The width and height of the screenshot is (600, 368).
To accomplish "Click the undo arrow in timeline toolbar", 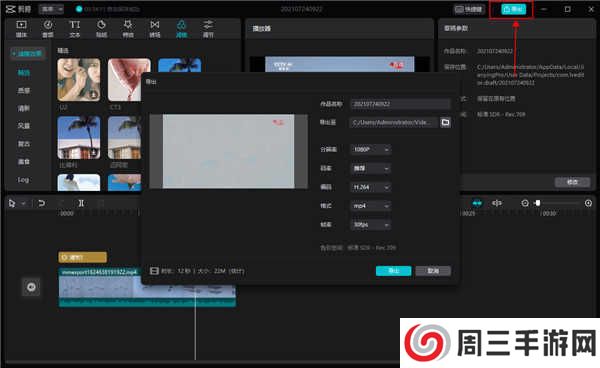I will coord(41,203).
